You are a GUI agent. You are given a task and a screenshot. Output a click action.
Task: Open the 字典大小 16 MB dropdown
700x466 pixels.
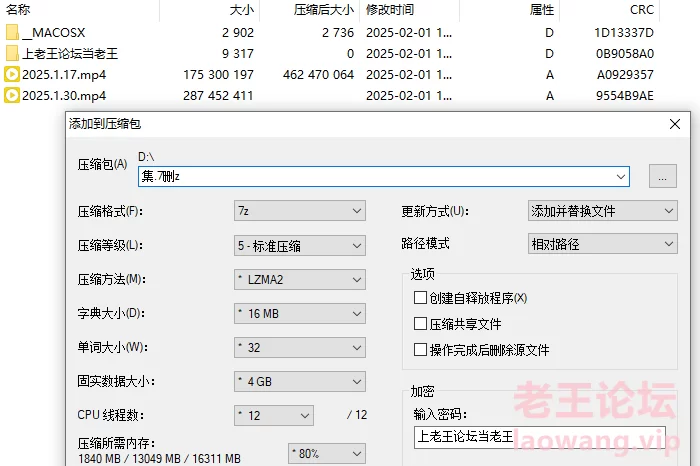(300, 313)
